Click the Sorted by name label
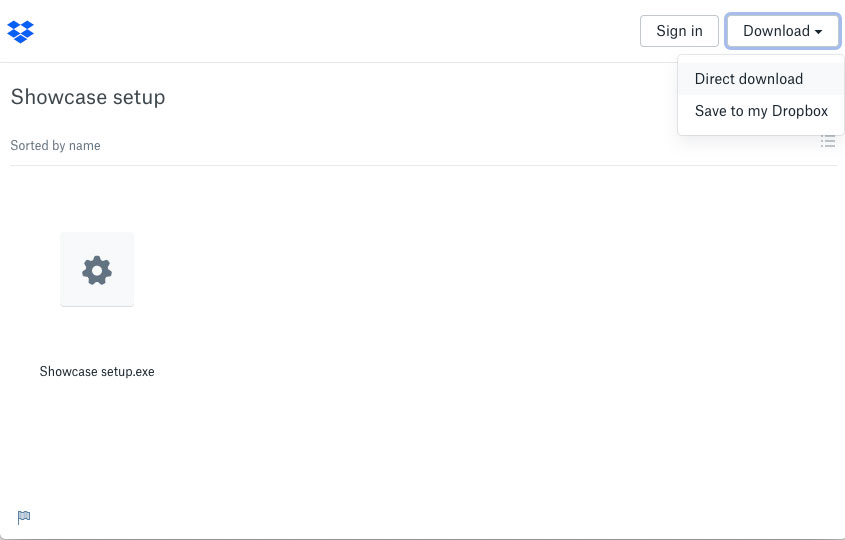This screenshot has height=540, width=845. pos(56,146)
